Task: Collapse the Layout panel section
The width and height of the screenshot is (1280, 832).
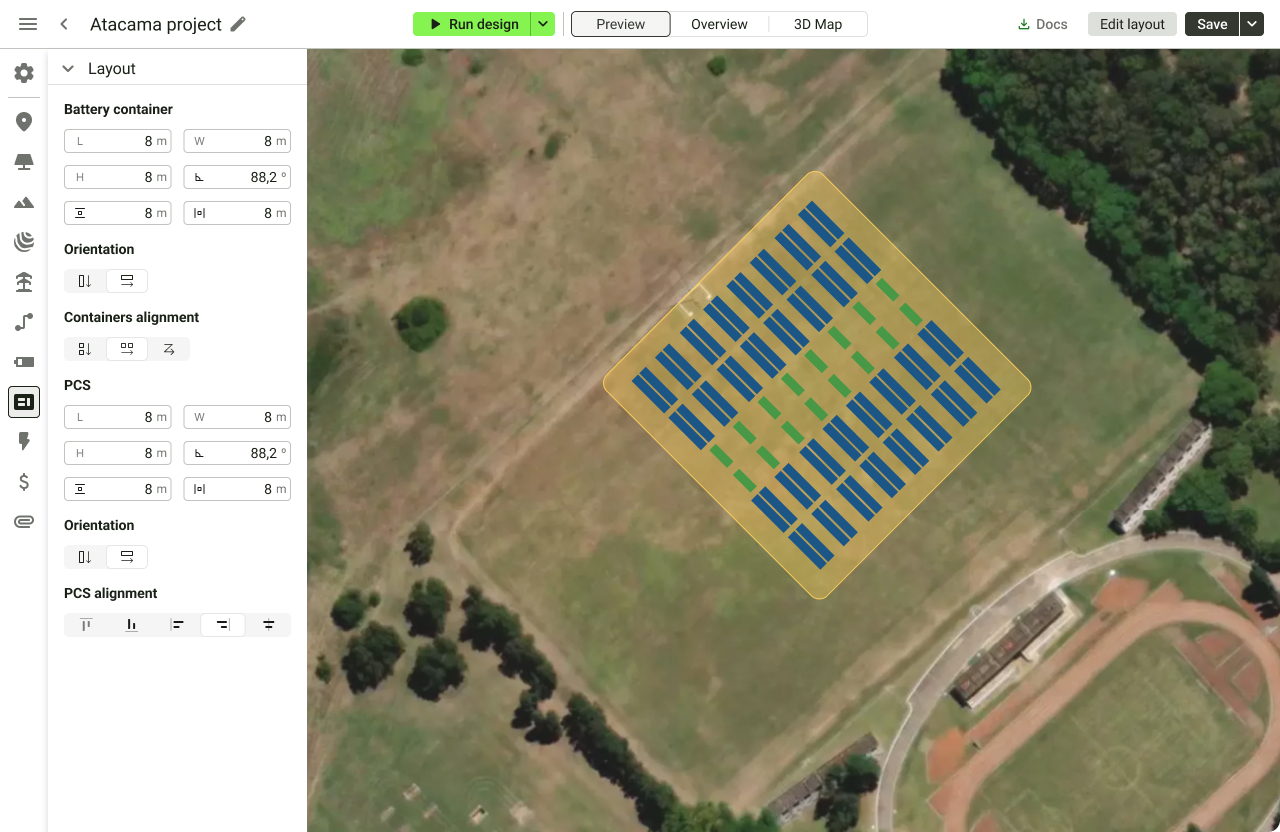Action: [x=68, y=69]
